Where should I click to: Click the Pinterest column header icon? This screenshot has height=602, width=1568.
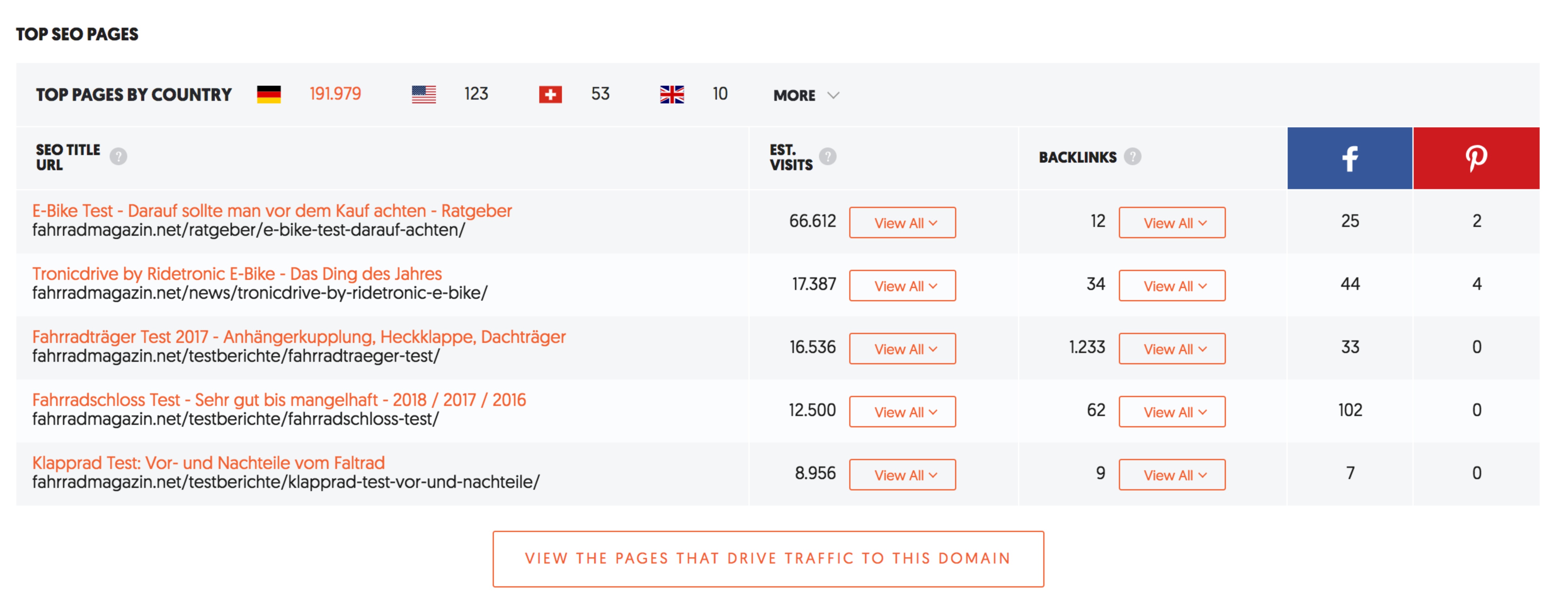click(x=1476, y=159)
